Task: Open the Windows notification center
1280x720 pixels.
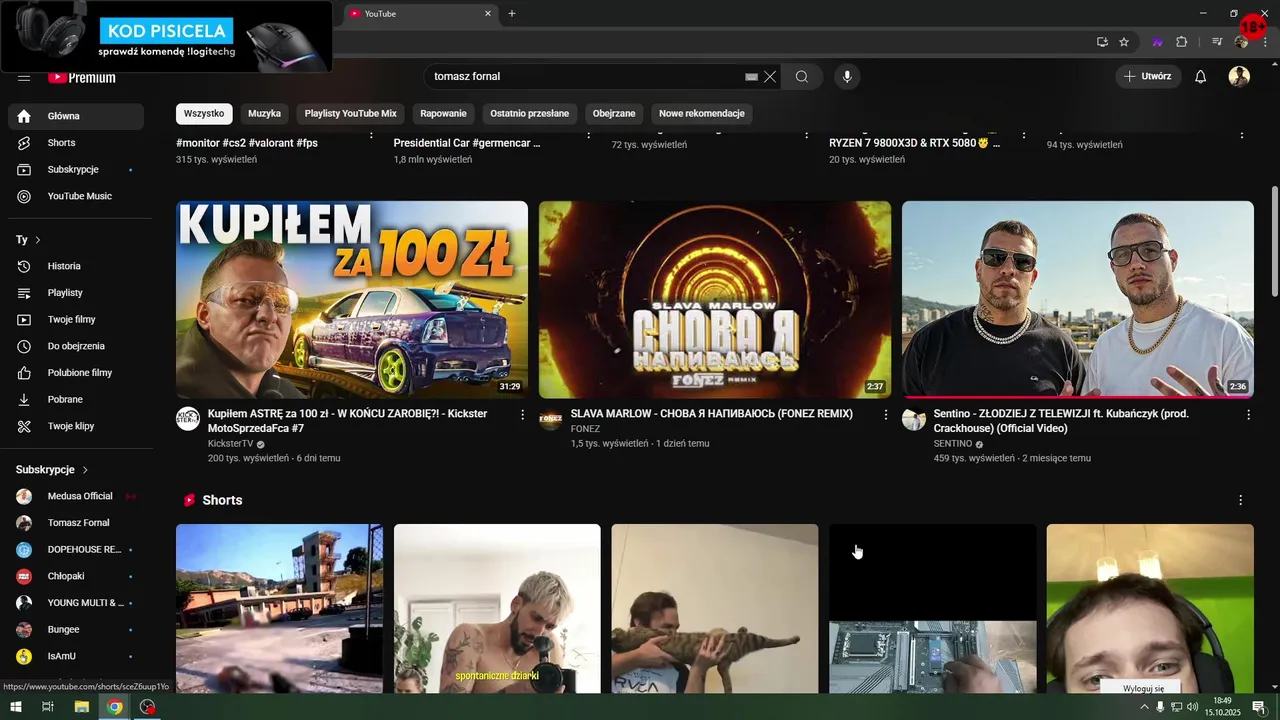Action: (x=1259, y=707)
